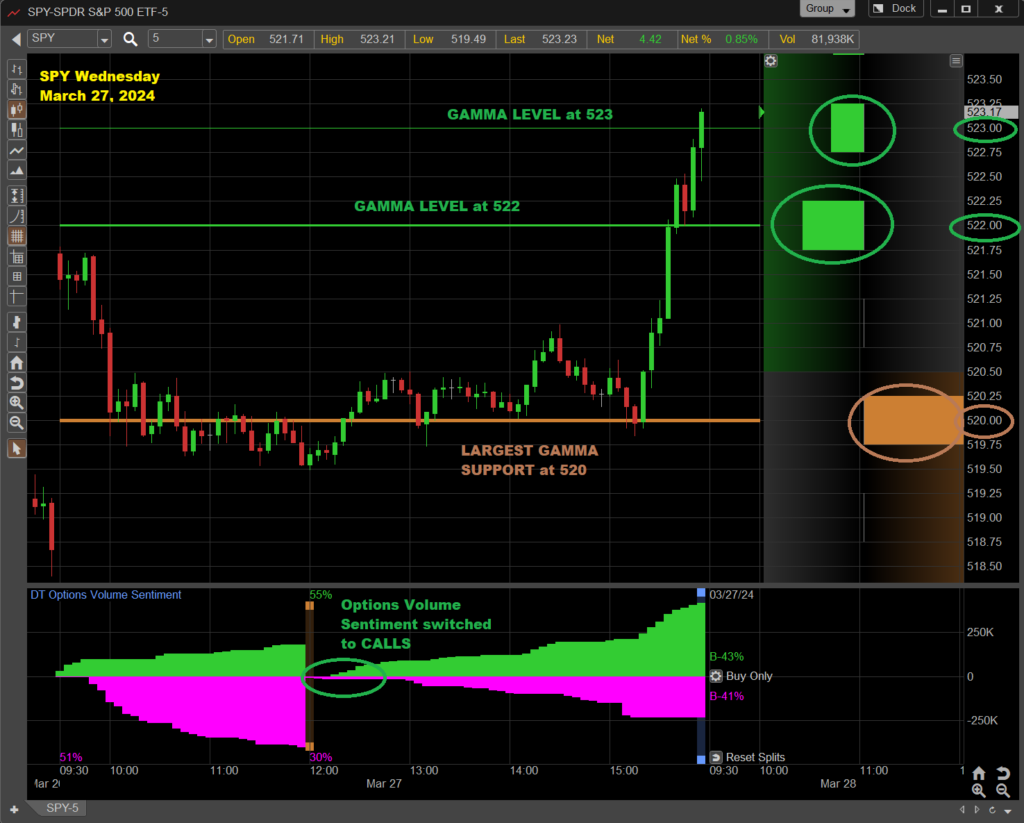
Task: Click the zoom in magnifier in left toolbar
Action: click(16, 402)
